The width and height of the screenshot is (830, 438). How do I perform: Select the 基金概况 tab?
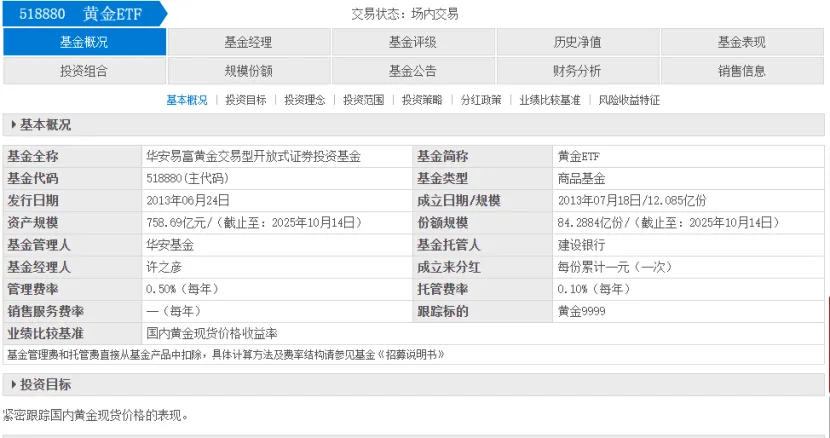[x=84, y=42]
